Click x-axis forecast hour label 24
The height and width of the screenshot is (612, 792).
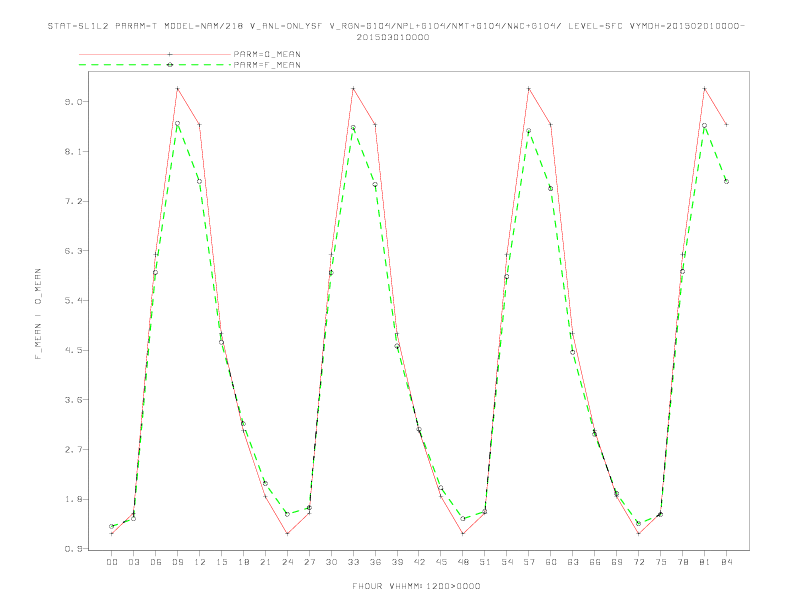[287, 562]
